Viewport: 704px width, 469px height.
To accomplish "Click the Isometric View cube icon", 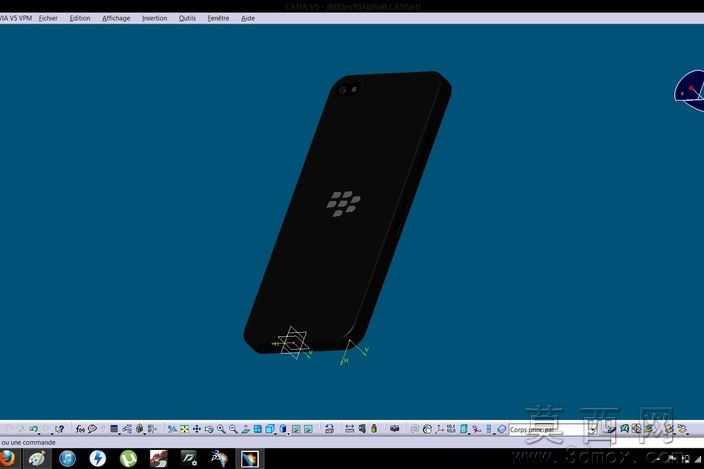I will coord(269,429).
